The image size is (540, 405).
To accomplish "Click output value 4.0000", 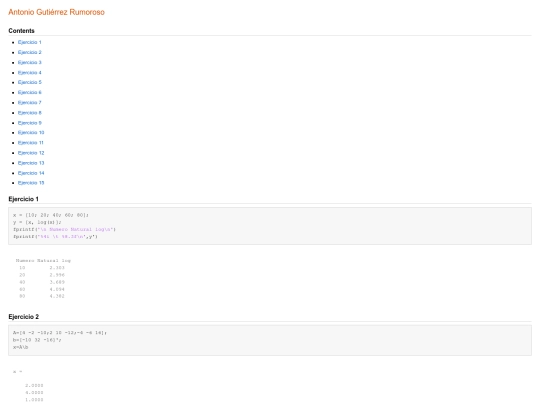I will pyautogui.click(x=34, y=393).
